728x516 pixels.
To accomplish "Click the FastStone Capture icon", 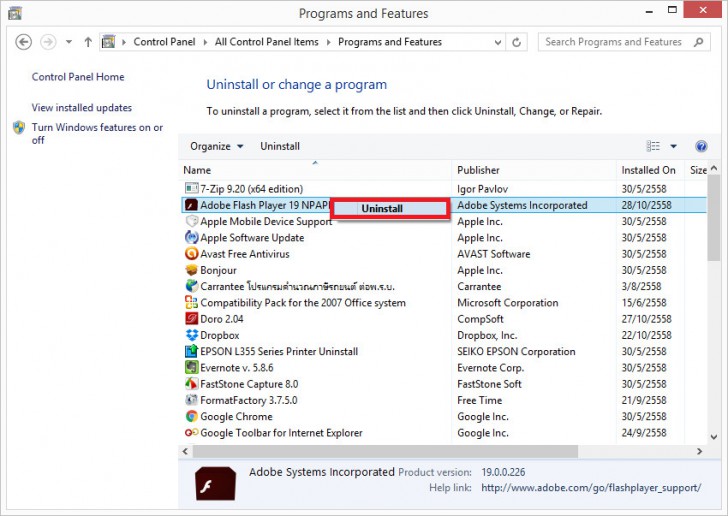I will [x=191, y=384].
